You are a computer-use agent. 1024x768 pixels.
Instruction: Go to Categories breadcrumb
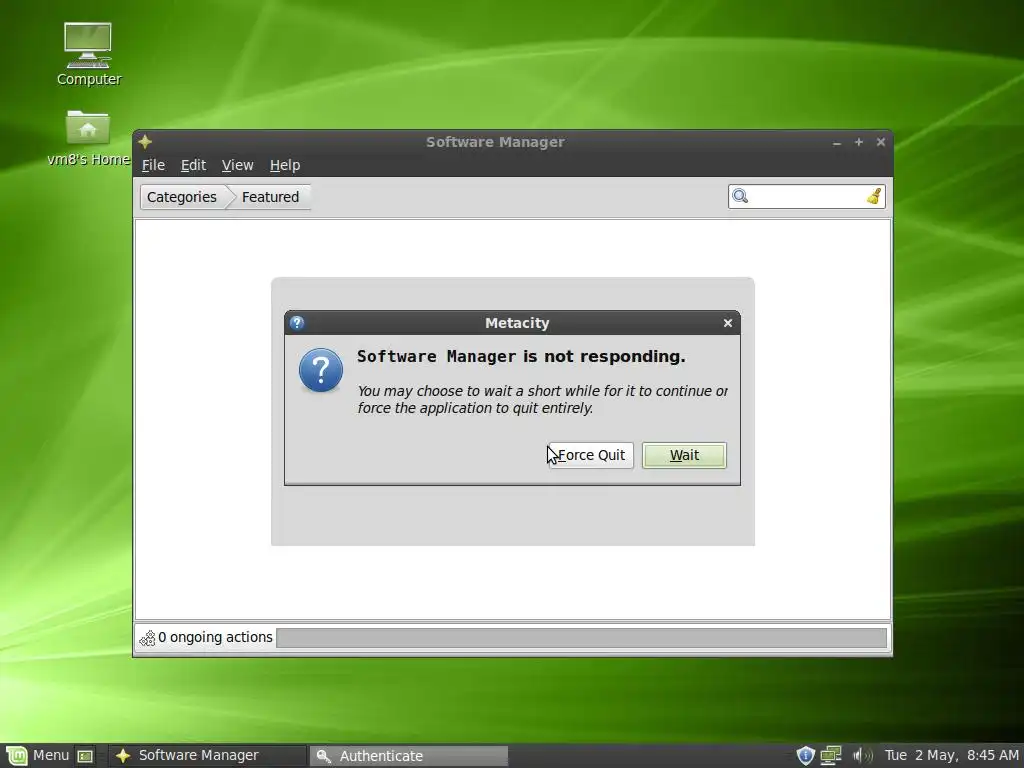click(182, 197)
